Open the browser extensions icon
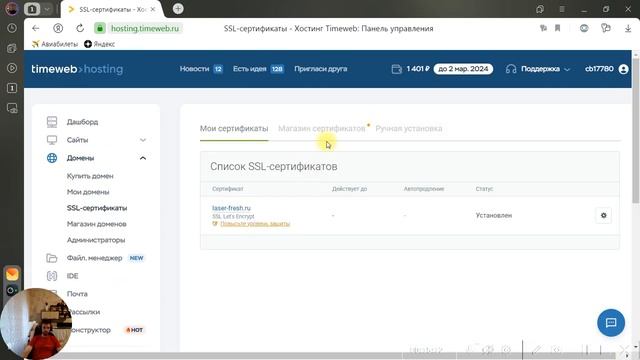 coord(606,28)
